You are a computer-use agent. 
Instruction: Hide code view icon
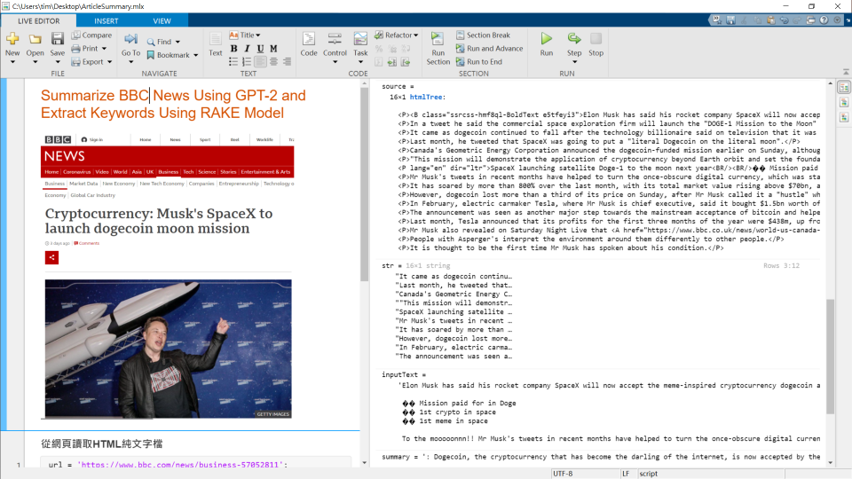coord(844,117)
